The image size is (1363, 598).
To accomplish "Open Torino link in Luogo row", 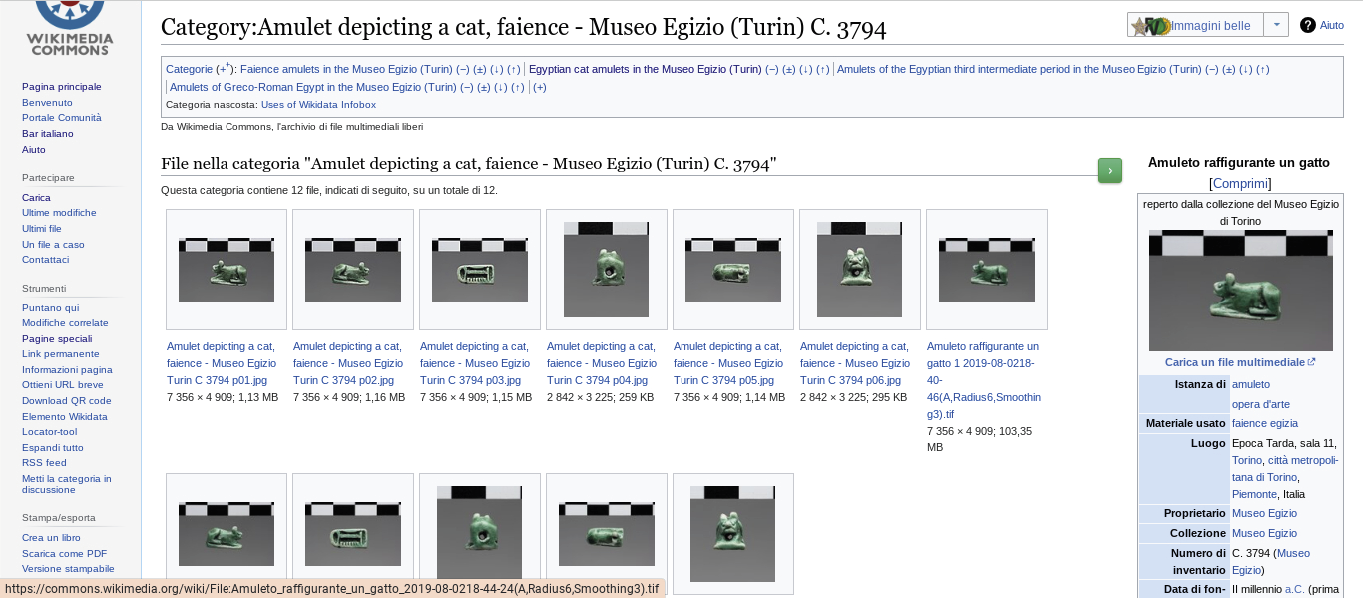I will [1246, 460].
